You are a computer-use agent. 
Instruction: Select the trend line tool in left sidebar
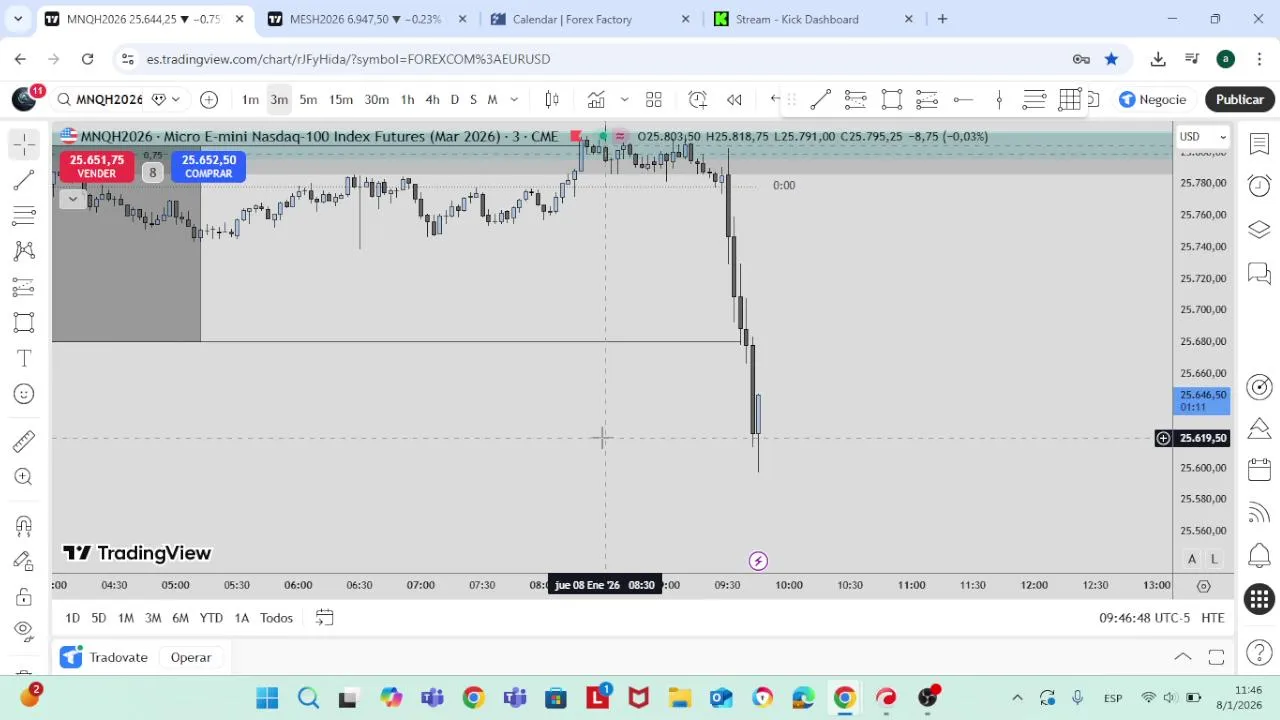24,180
